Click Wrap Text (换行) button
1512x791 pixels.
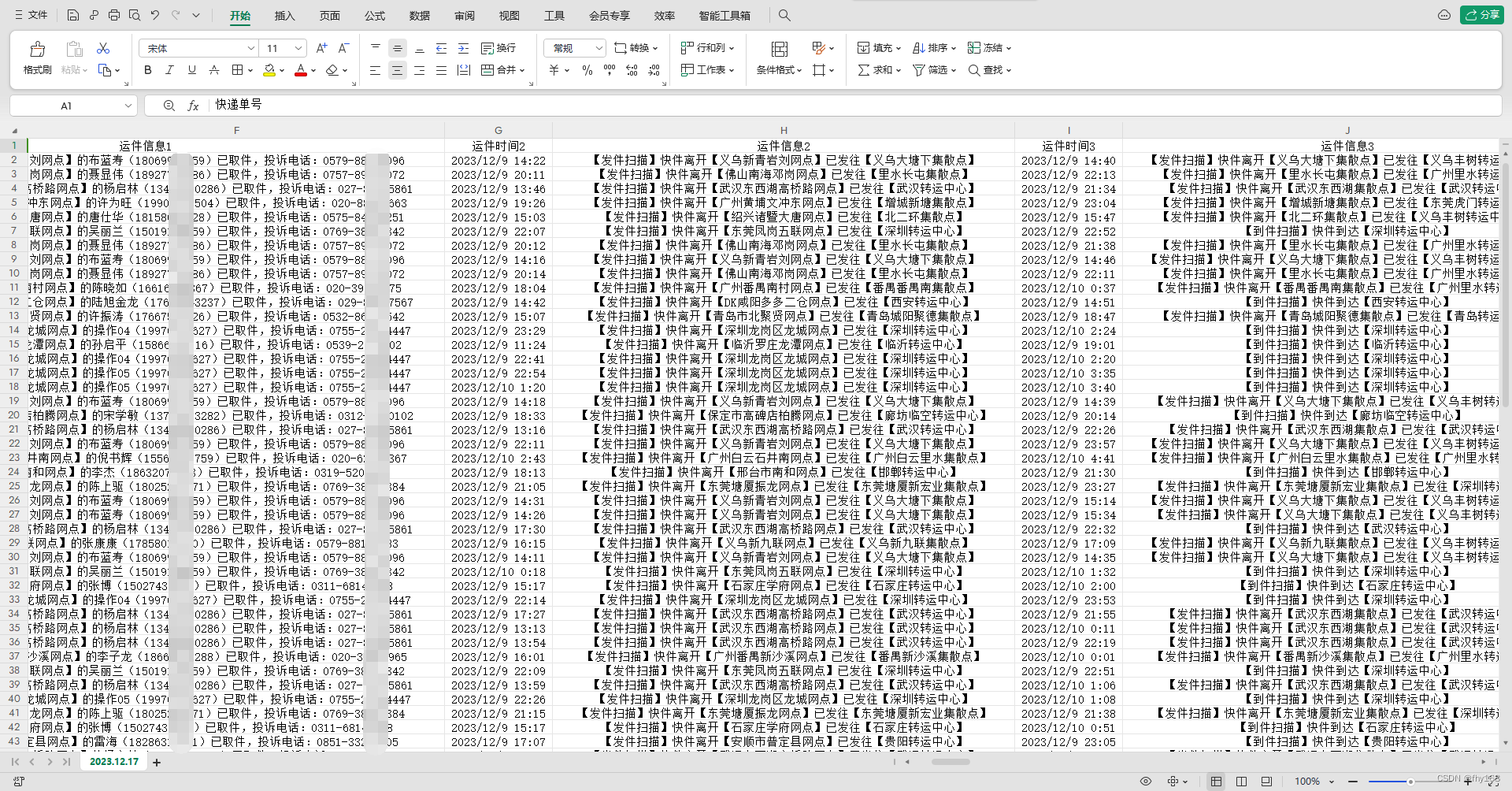point(498,48)
